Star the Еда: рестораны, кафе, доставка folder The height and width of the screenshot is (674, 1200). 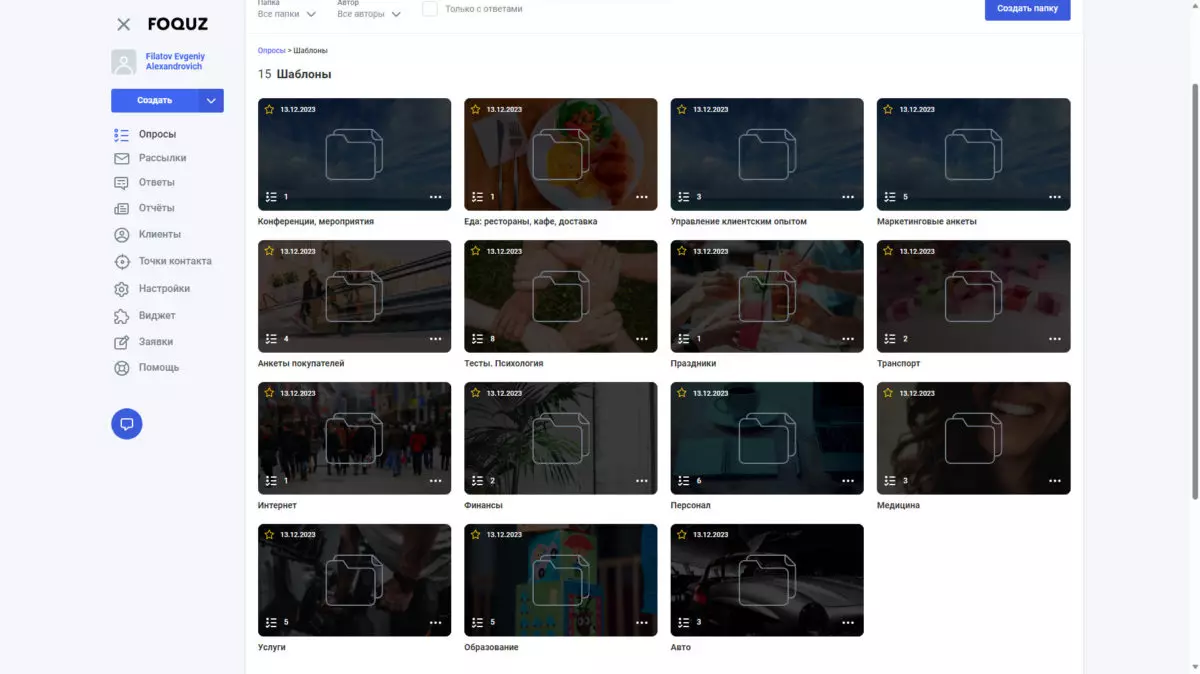[476, 109]
